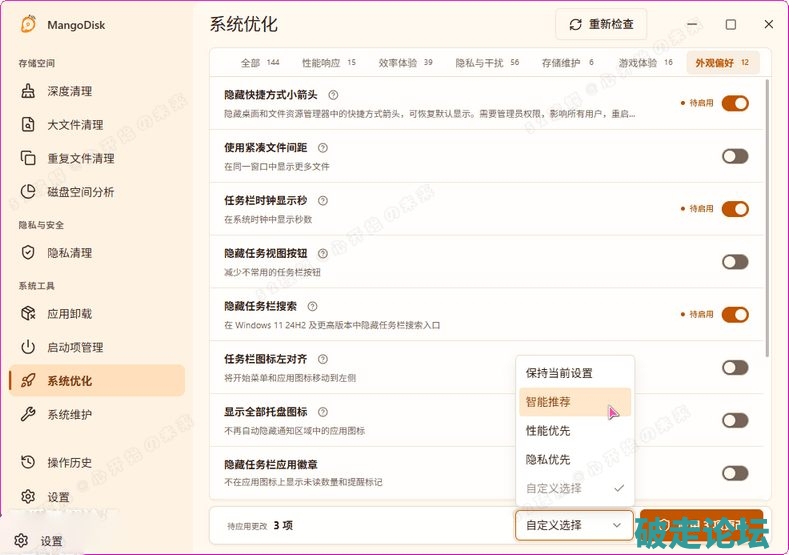Open the 隐私清理 shield icon

point(28,253)
